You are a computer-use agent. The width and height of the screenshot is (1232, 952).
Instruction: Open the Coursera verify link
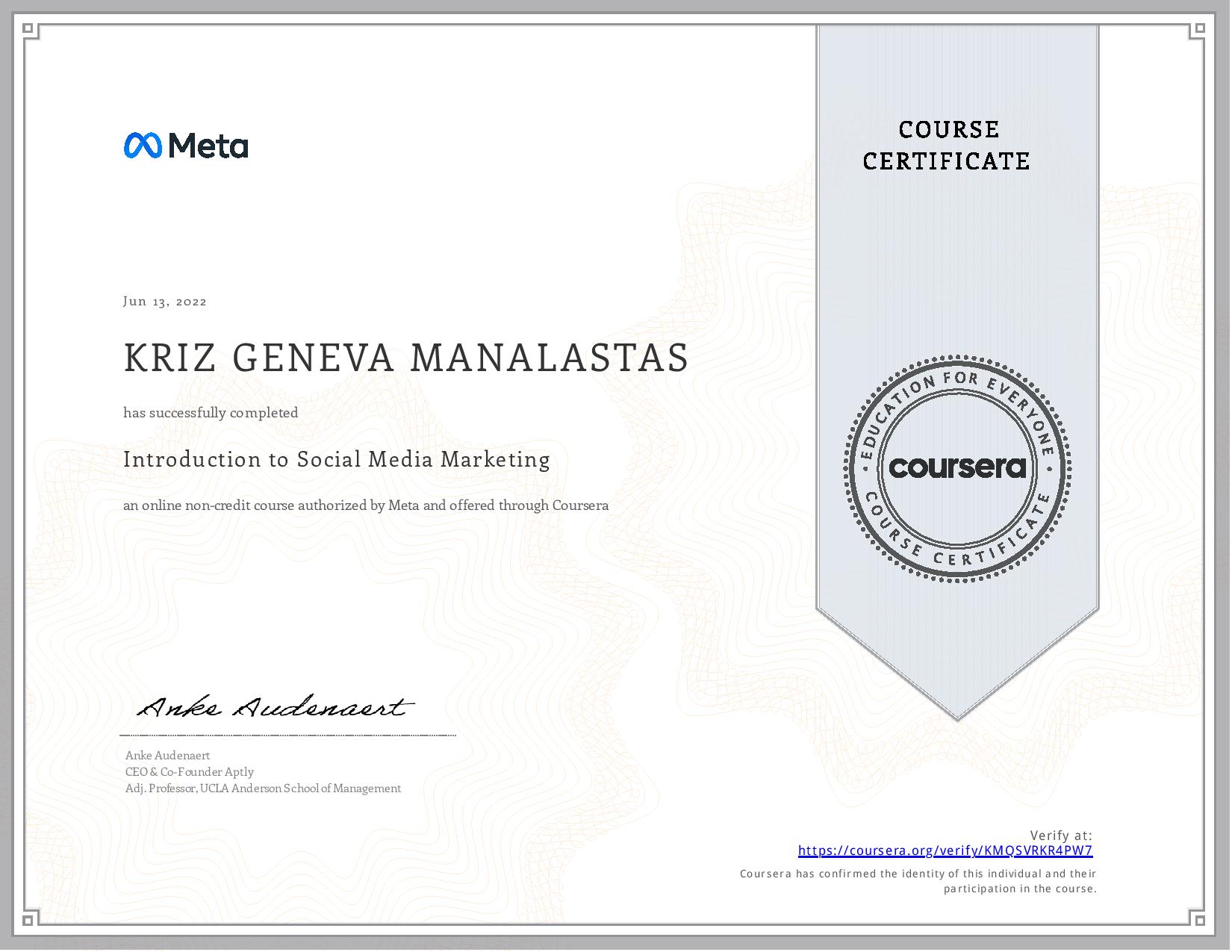945,850
